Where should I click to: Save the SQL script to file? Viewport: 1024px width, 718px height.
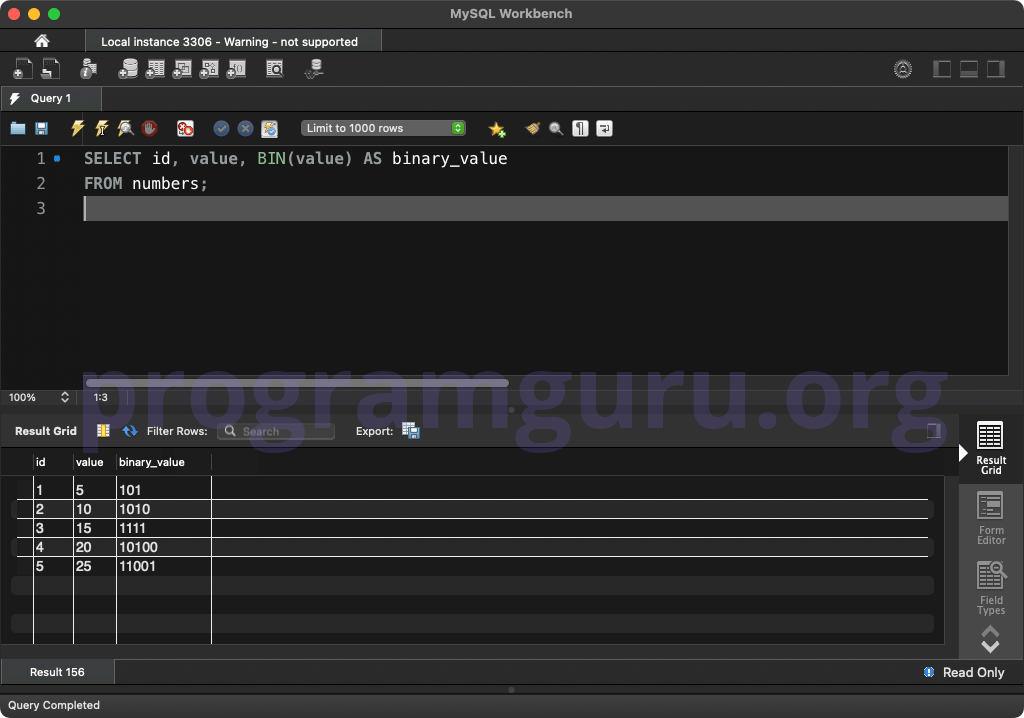coord(40,128)
